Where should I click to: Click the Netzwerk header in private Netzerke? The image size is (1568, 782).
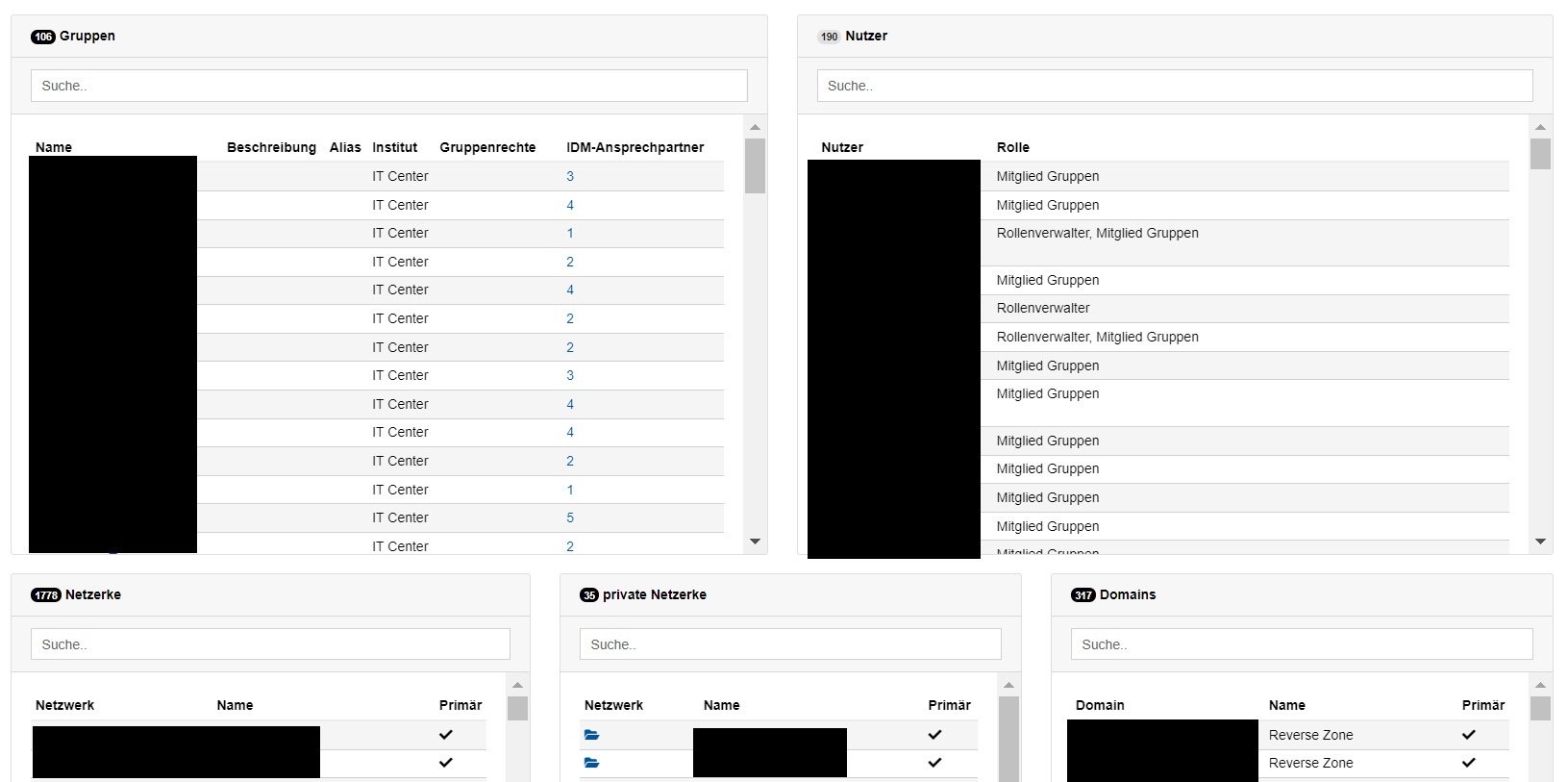[x=614, y=705]
